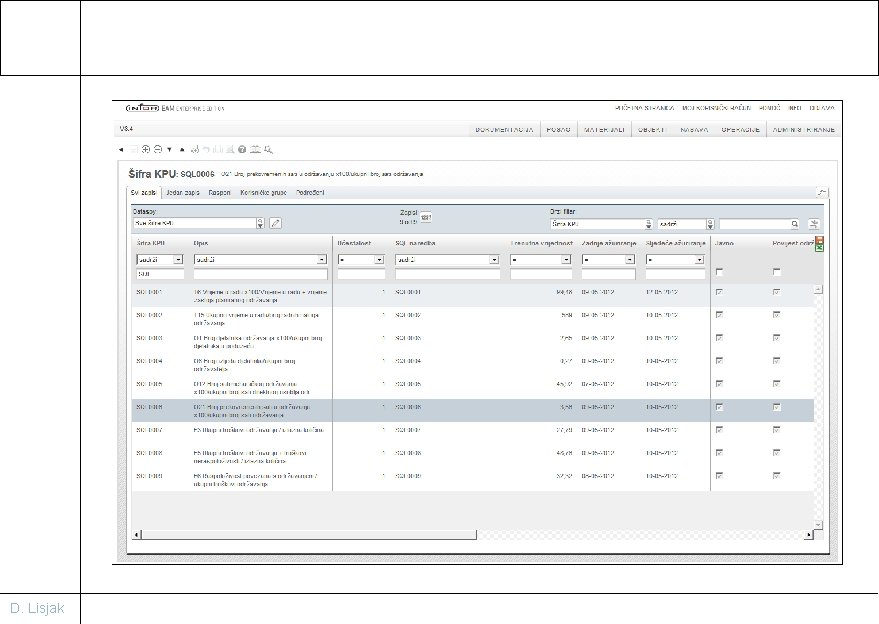The image size is (879, 624).
Task: Expand the quick filter field selector dropdown
Action: [x=649, y=224]
